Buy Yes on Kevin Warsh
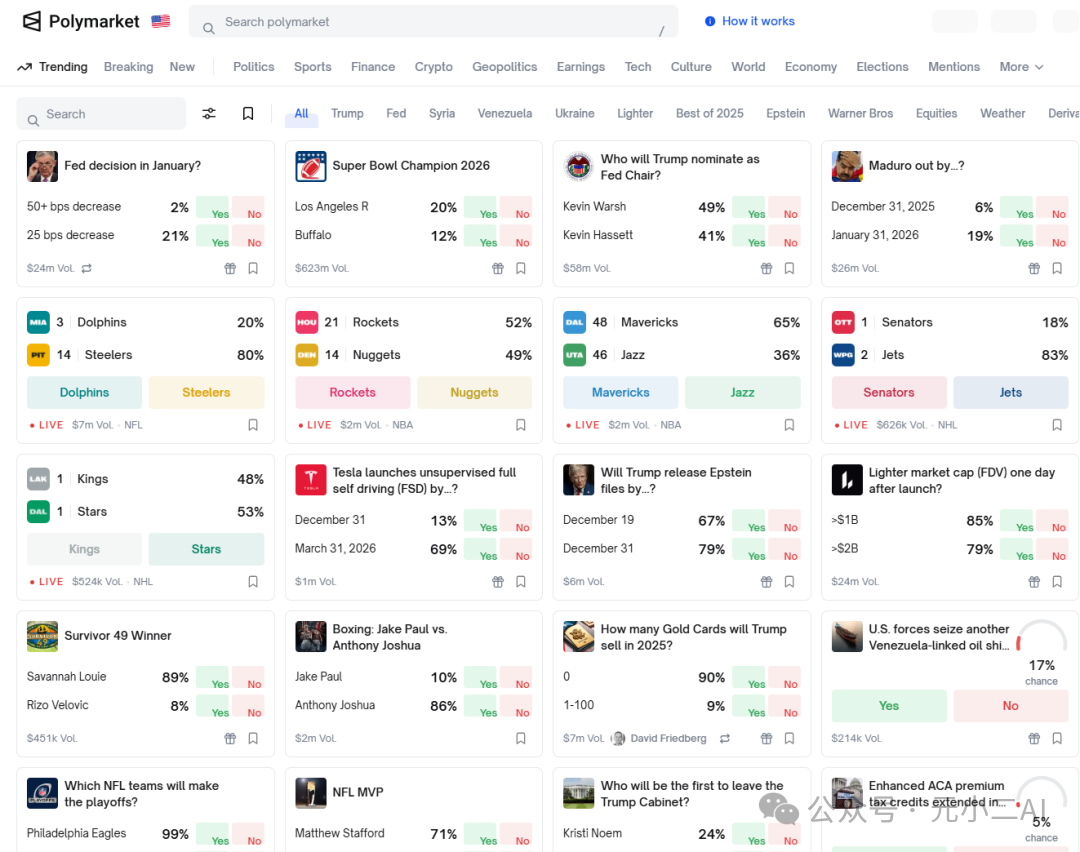This screenshot has height=852, width=1080. point(749,207)
